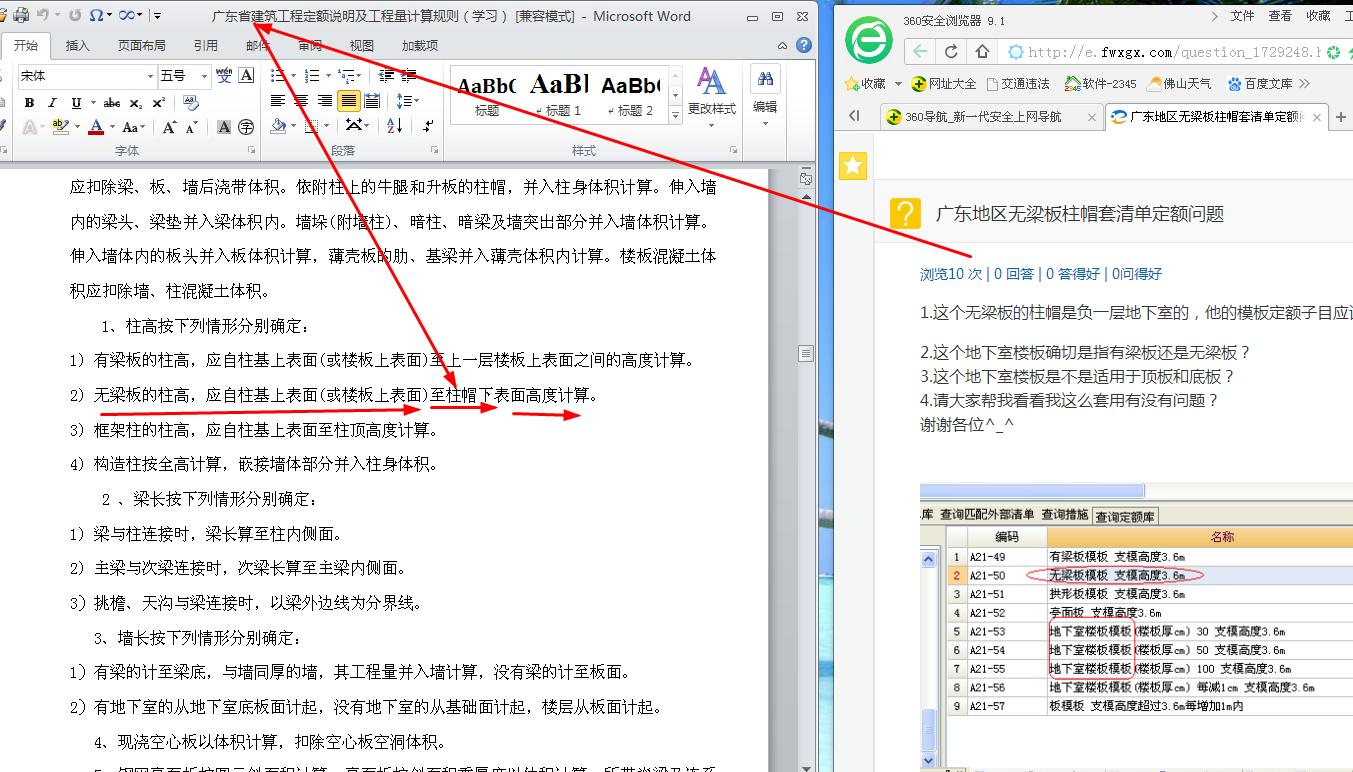Apply 标题 1 style from gallery
This screenshot has height=772, width=1353.
click(559, 94)
